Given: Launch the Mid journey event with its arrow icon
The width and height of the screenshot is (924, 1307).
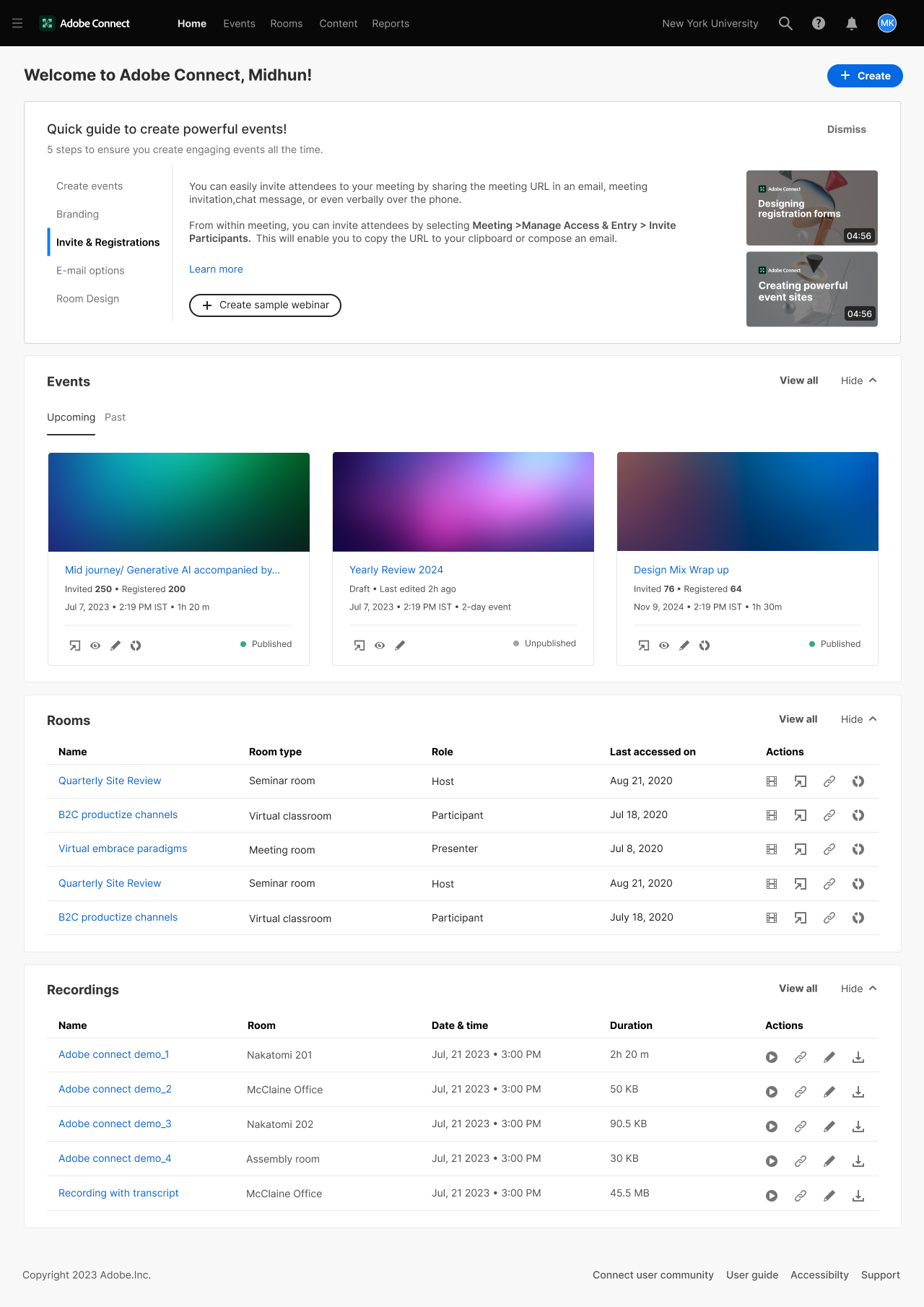Looking at the screenshot, I should 75,646.
